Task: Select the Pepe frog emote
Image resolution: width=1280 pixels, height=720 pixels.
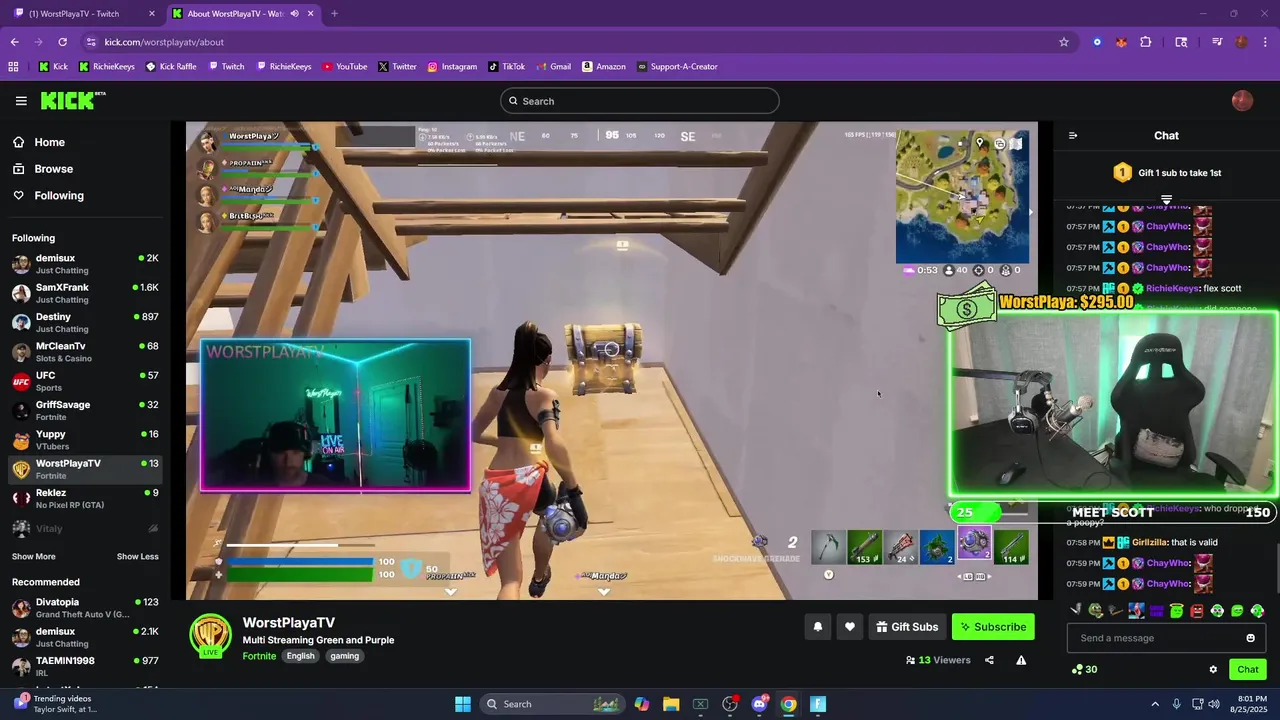Action: point(1096,610)
